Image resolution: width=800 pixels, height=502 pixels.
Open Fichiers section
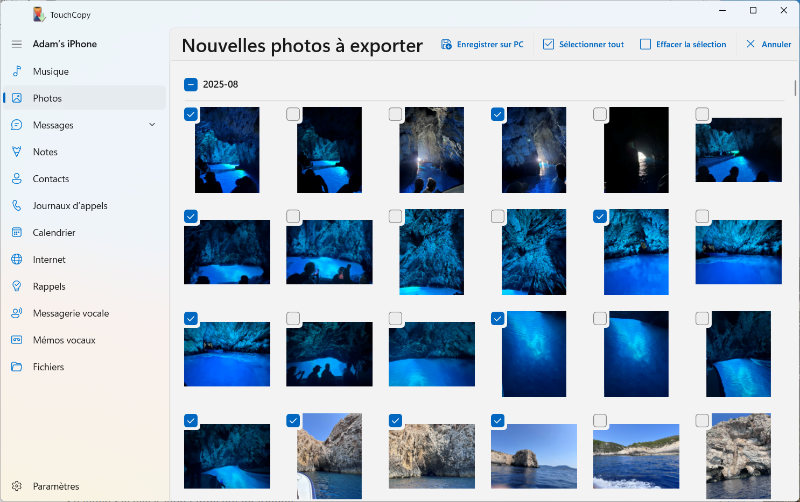84,367
